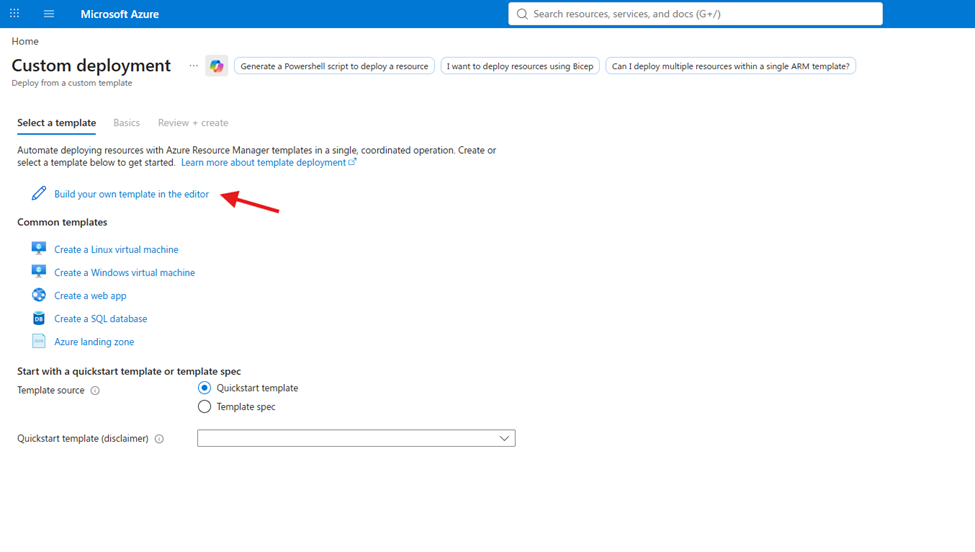
Task: Click the Custom deployment page heading
Action: [91, 65]
